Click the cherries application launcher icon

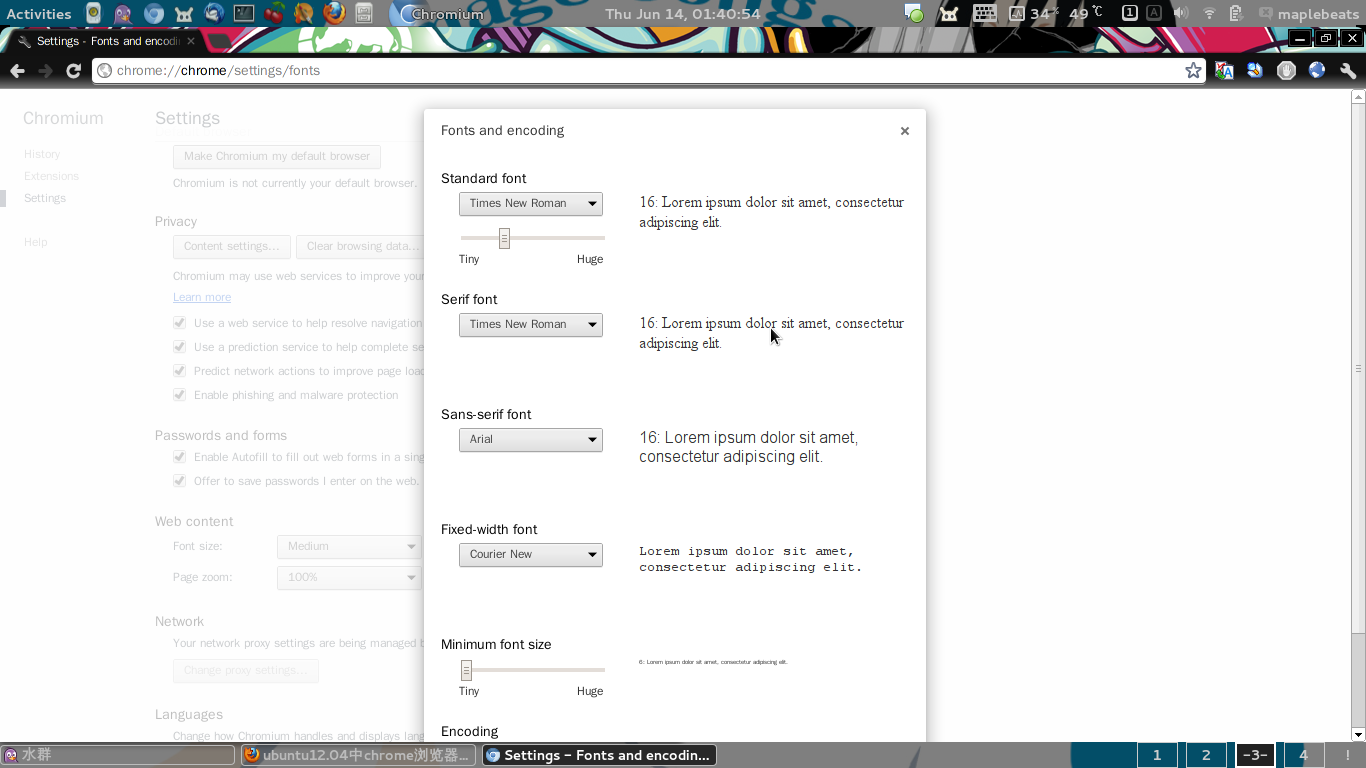274,13
